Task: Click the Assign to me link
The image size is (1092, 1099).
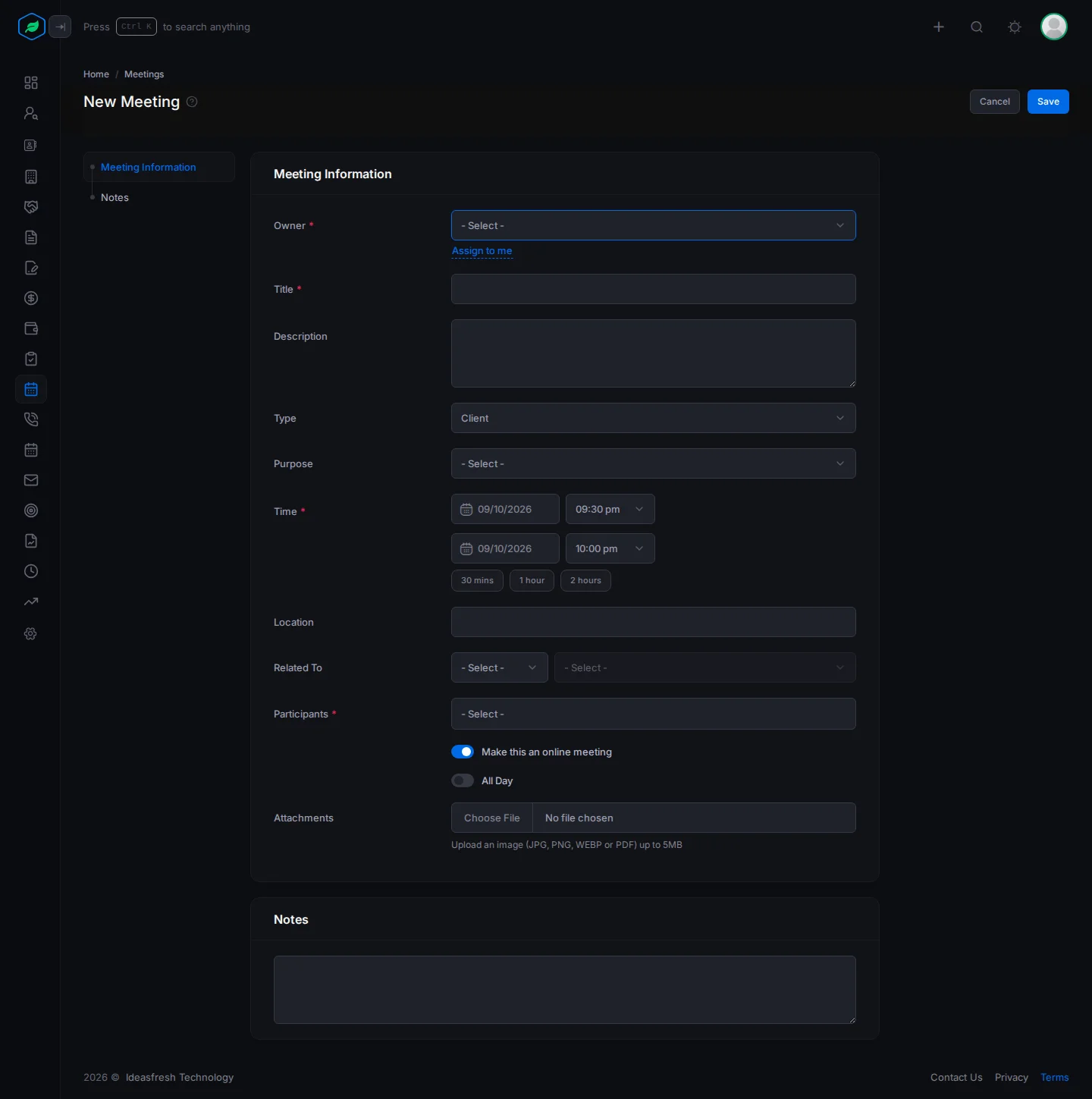Action: click(x=482, y=251)
